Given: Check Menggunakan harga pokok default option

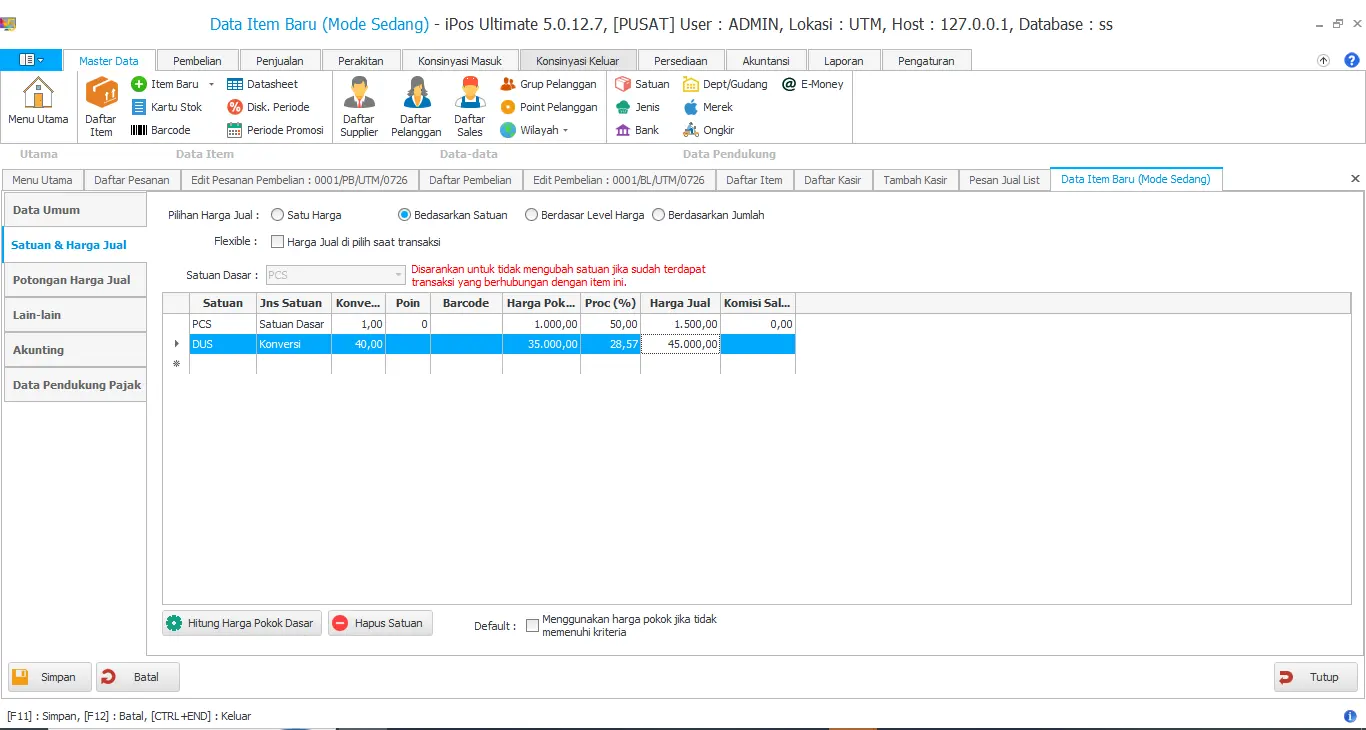Looking at the screenshot, I should point(532,626).
